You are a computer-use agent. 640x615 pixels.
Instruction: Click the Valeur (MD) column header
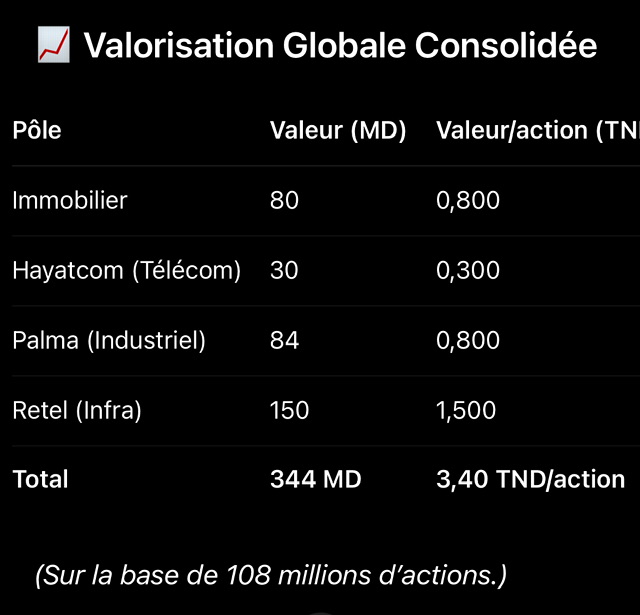click(338, 131)
